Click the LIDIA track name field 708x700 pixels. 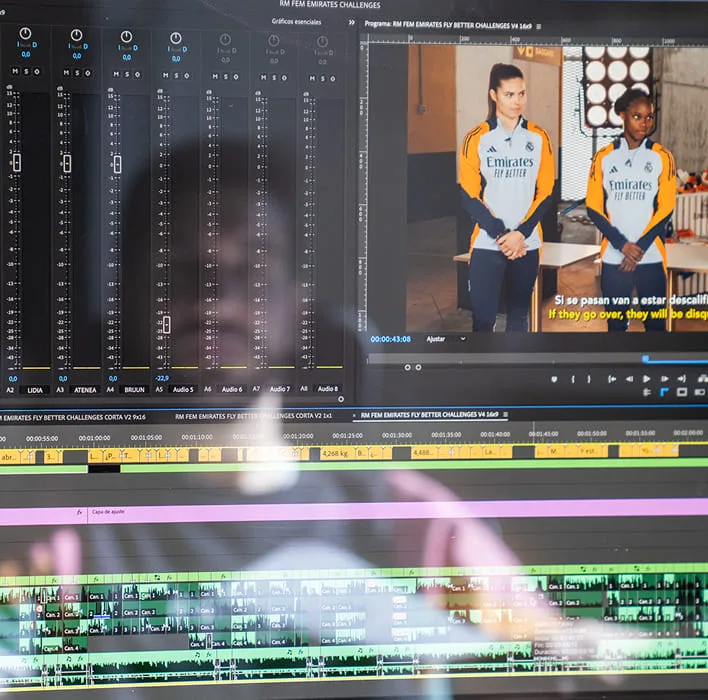35,390
